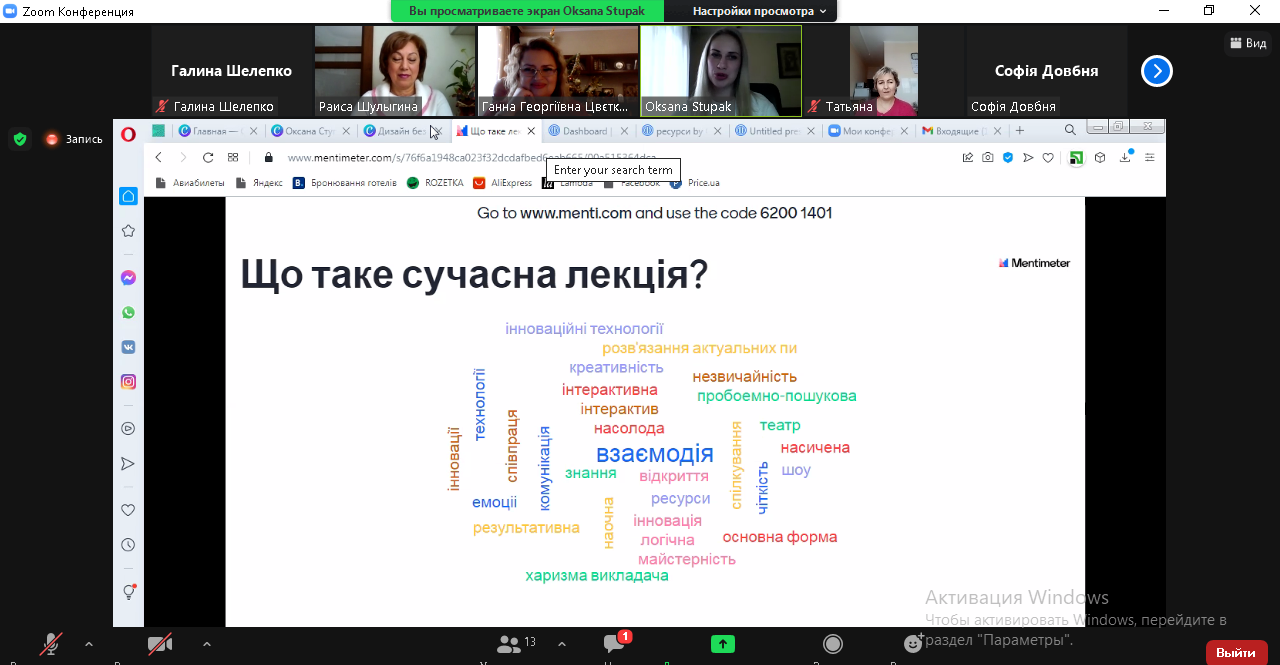The height and width of the screenshot is (665, 1280).
Task: Expand the audio options arrow beside microphone
Action: click(x=89, y=644)
